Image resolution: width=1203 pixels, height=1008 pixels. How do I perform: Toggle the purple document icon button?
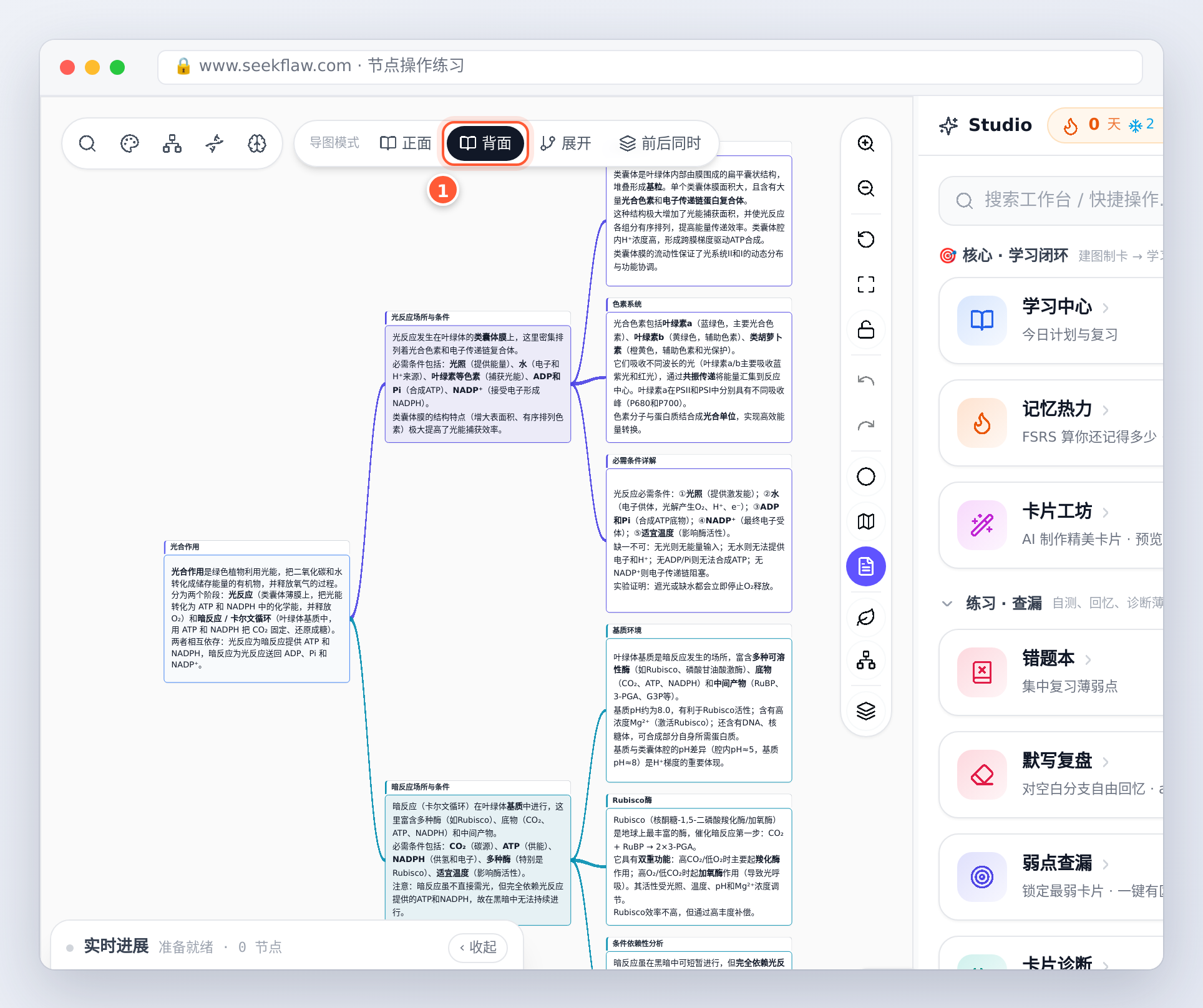(866, 566)
